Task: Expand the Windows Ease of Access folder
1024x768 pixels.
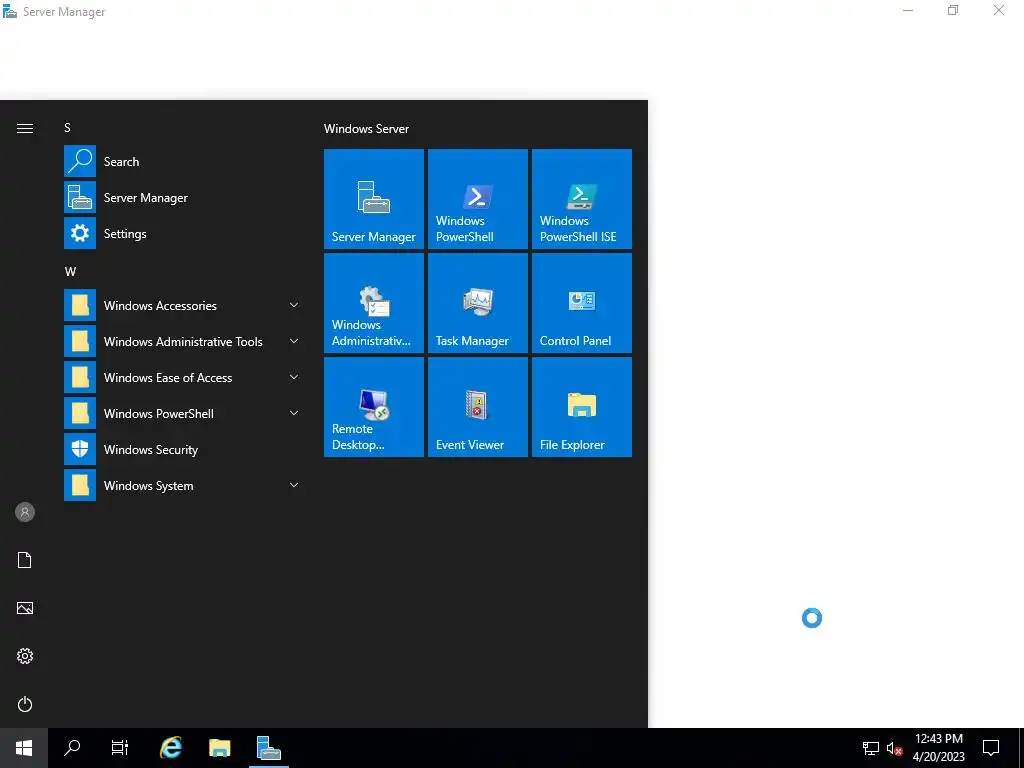Action: 183,377
